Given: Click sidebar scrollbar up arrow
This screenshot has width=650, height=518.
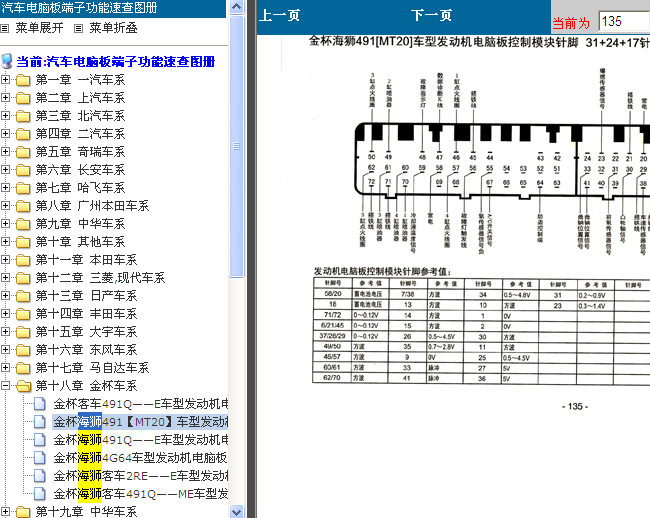Looking at the screenshot, I should [237, 7].
